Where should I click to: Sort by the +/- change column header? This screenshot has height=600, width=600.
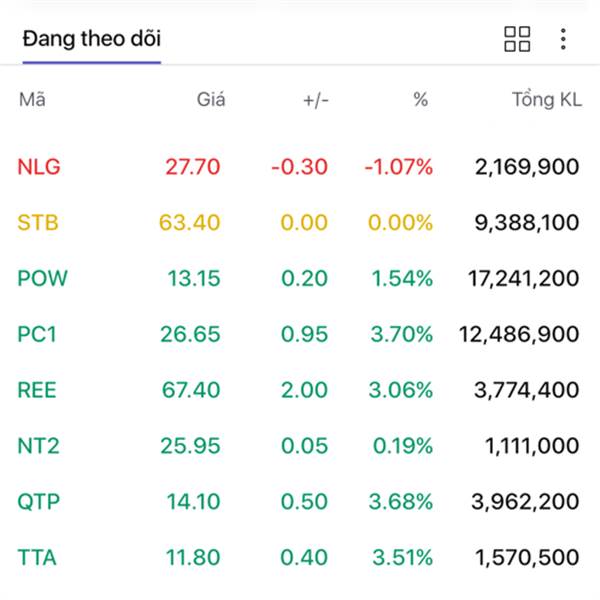(316, 99)
